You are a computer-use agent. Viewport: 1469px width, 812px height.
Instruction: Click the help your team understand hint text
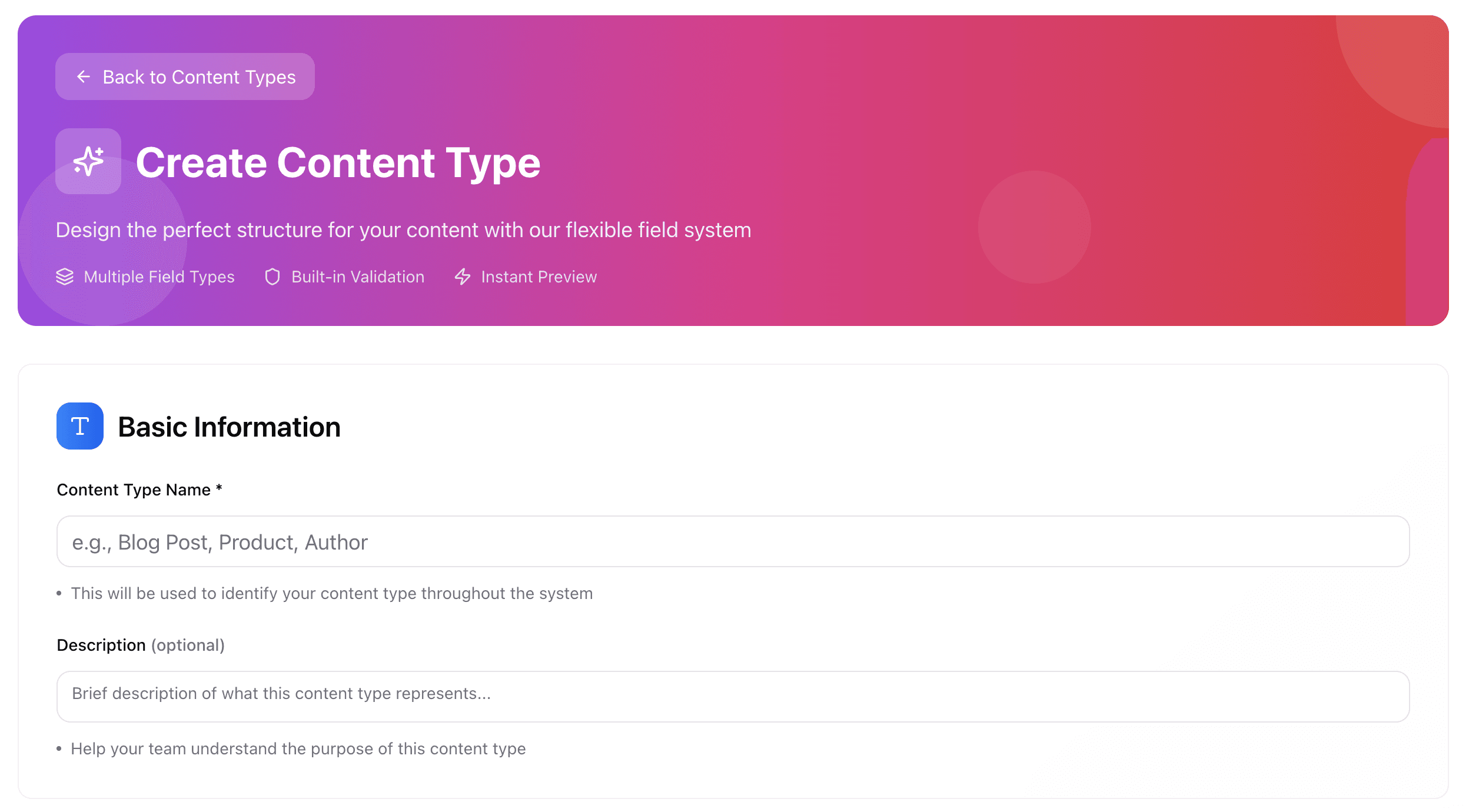(x=298, y=748)
